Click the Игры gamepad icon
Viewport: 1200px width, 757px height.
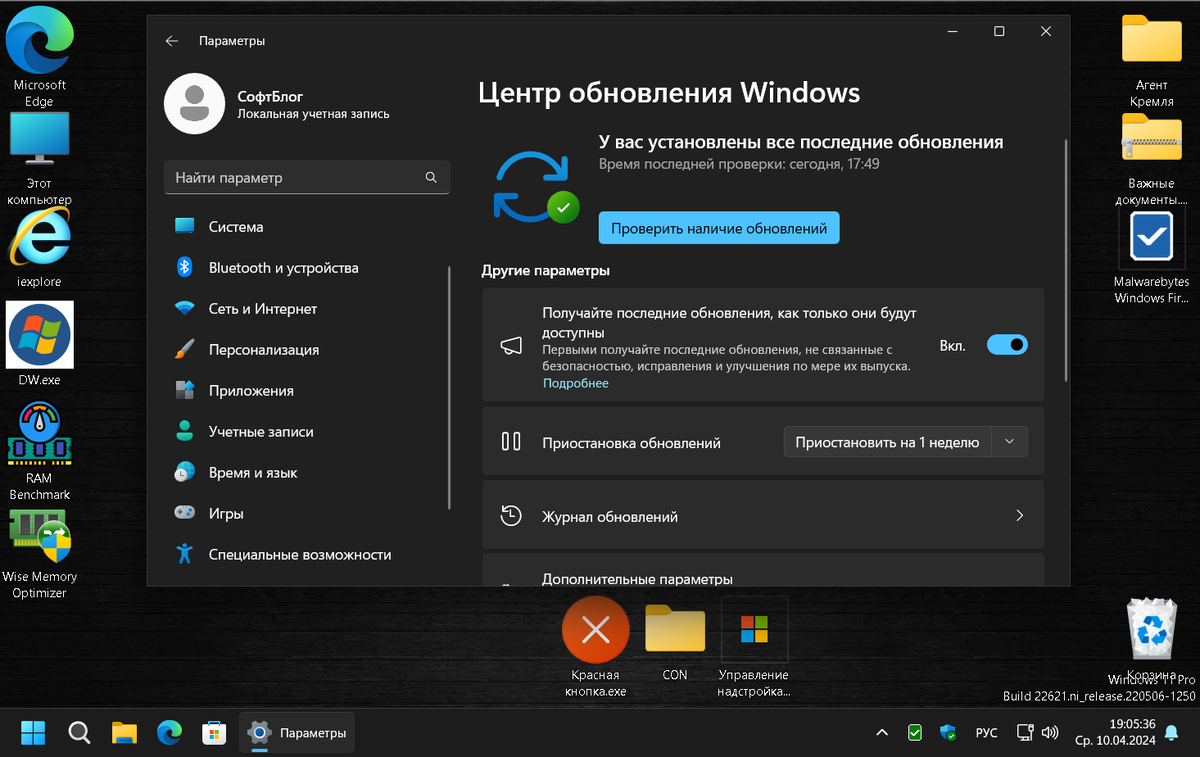[184, 513]
